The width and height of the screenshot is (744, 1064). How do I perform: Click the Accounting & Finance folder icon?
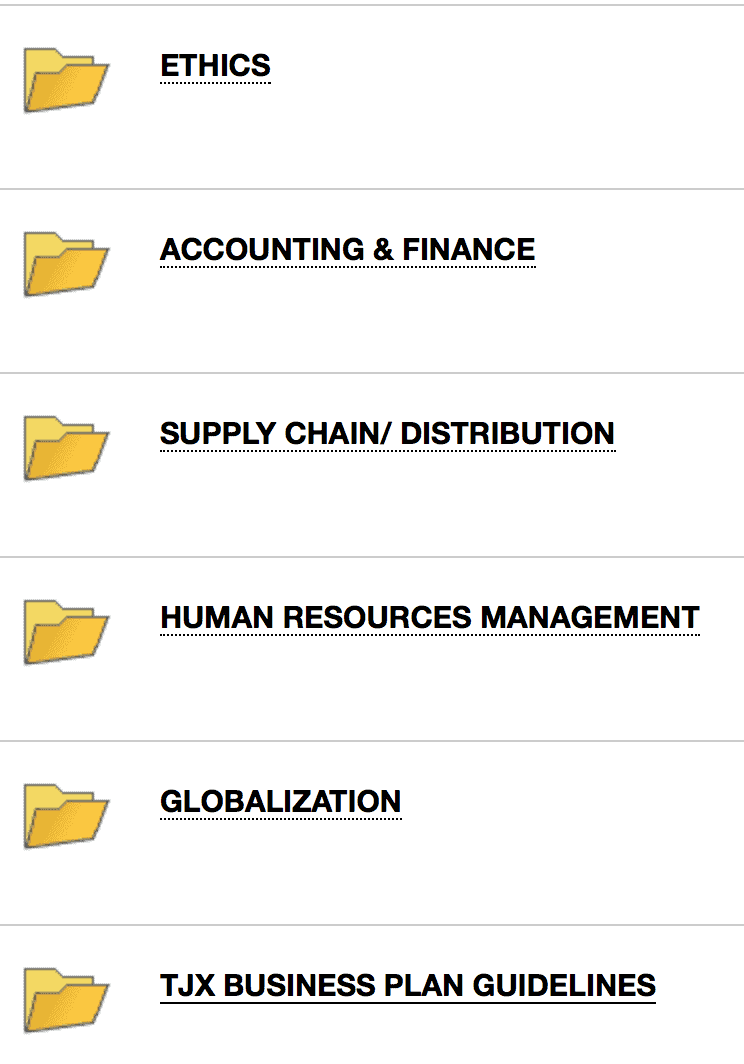pyautogui.click(x=65, y=265)
